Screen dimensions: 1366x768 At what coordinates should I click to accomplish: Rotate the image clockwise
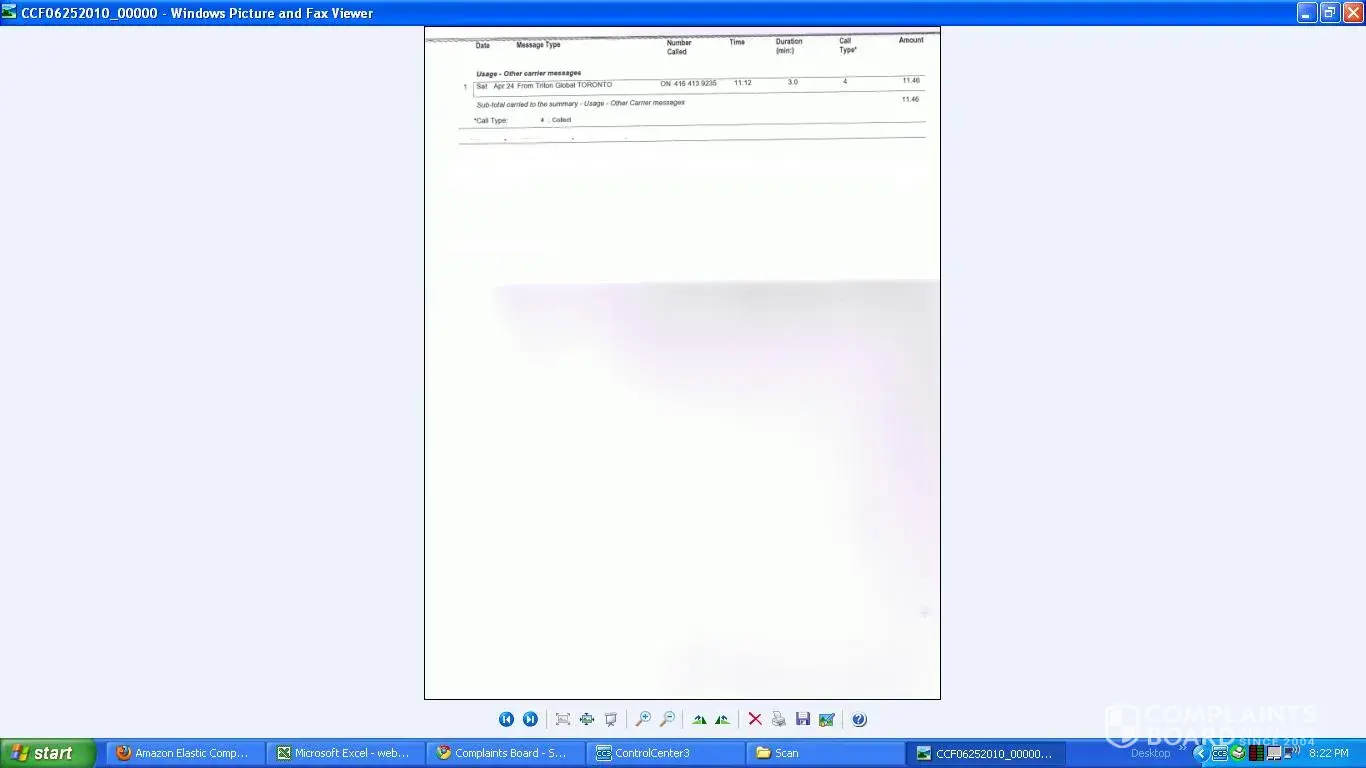[699, 719]
